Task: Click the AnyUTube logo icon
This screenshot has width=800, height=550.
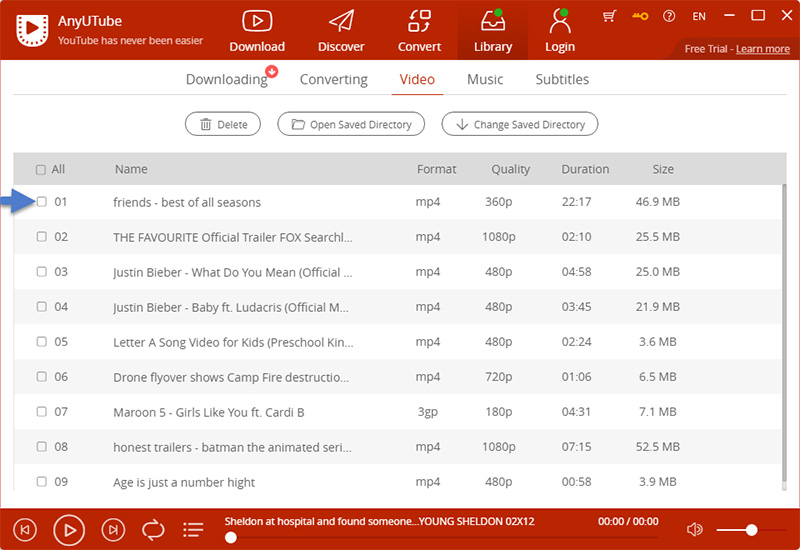Action: pyautogui.click(x=32, y=30)
